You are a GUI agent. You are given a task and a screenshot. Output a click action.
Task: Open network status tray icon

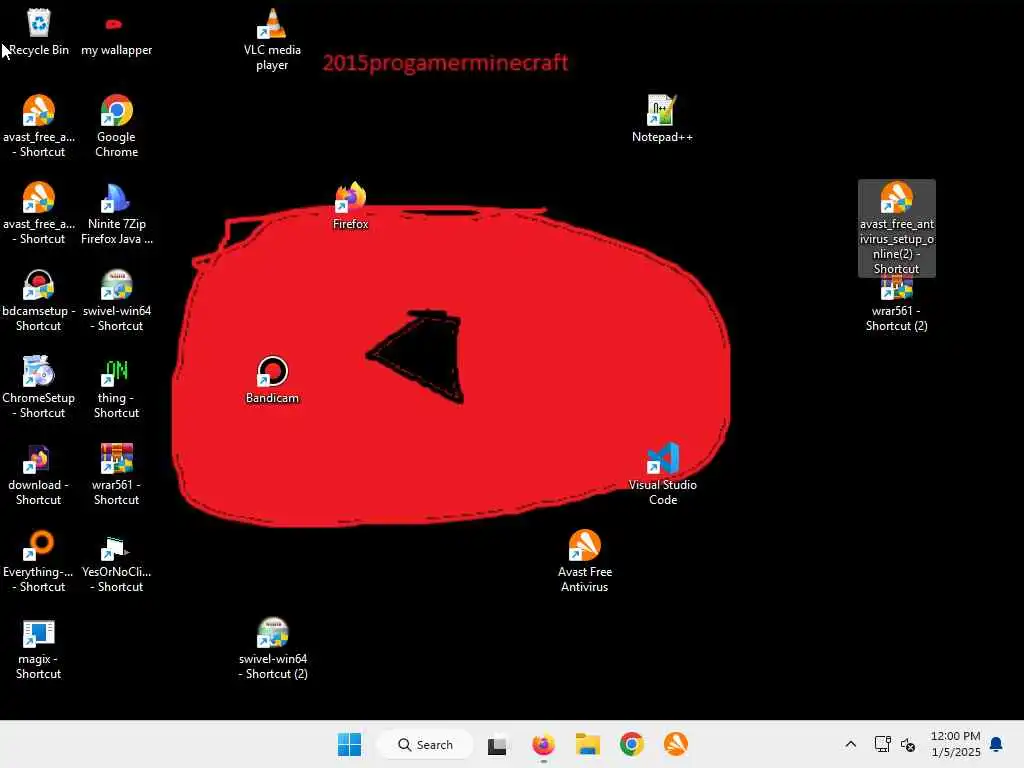point(882,744)
